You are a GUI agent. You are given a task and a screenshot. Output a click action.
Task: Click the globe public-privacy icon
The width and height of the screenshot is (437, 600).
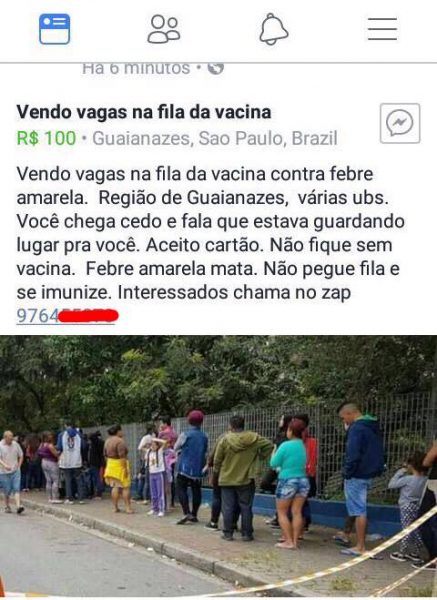[215, 68]
